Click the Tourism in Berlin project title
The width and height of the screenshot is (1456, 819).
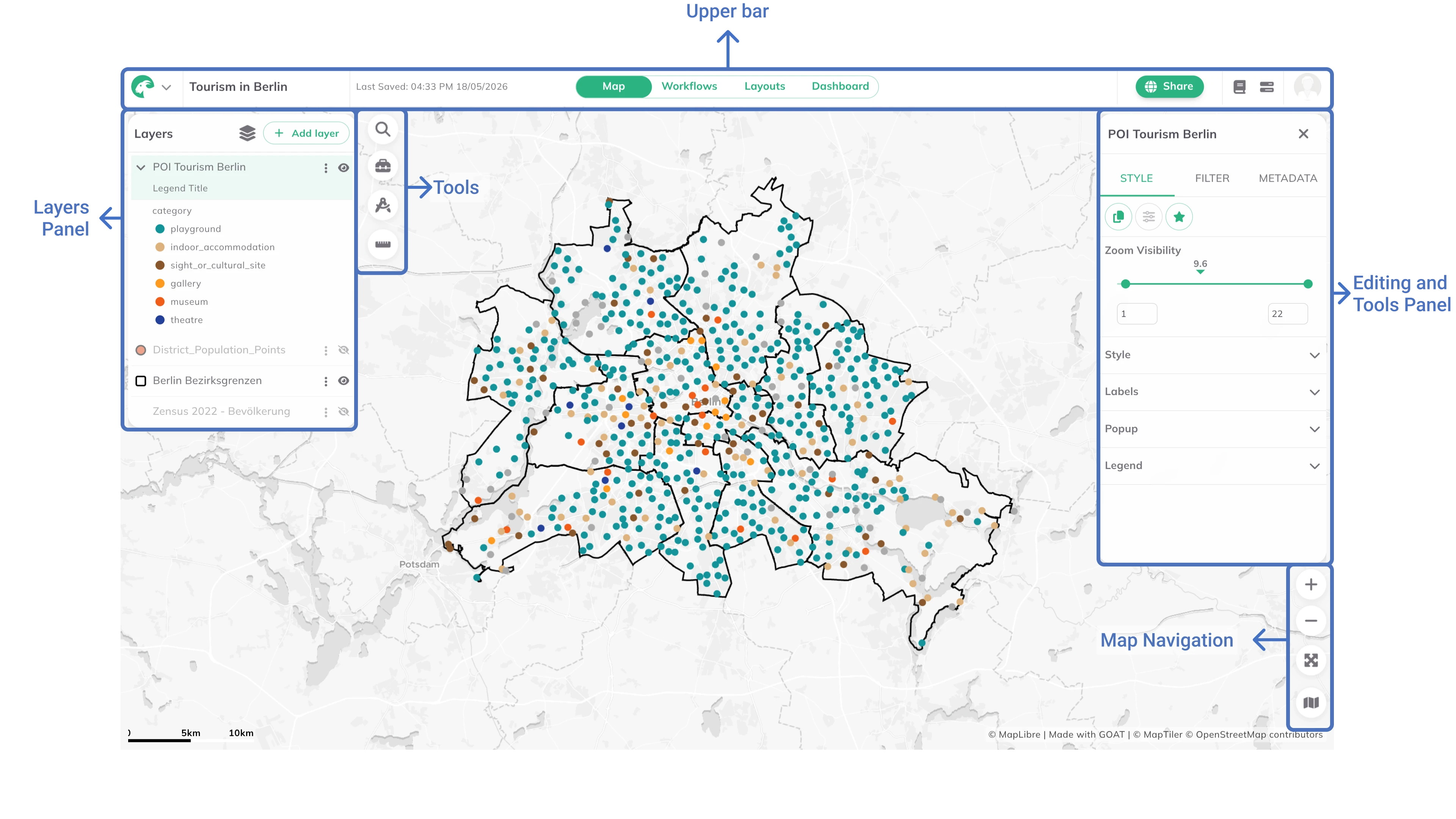click(238, 87)
